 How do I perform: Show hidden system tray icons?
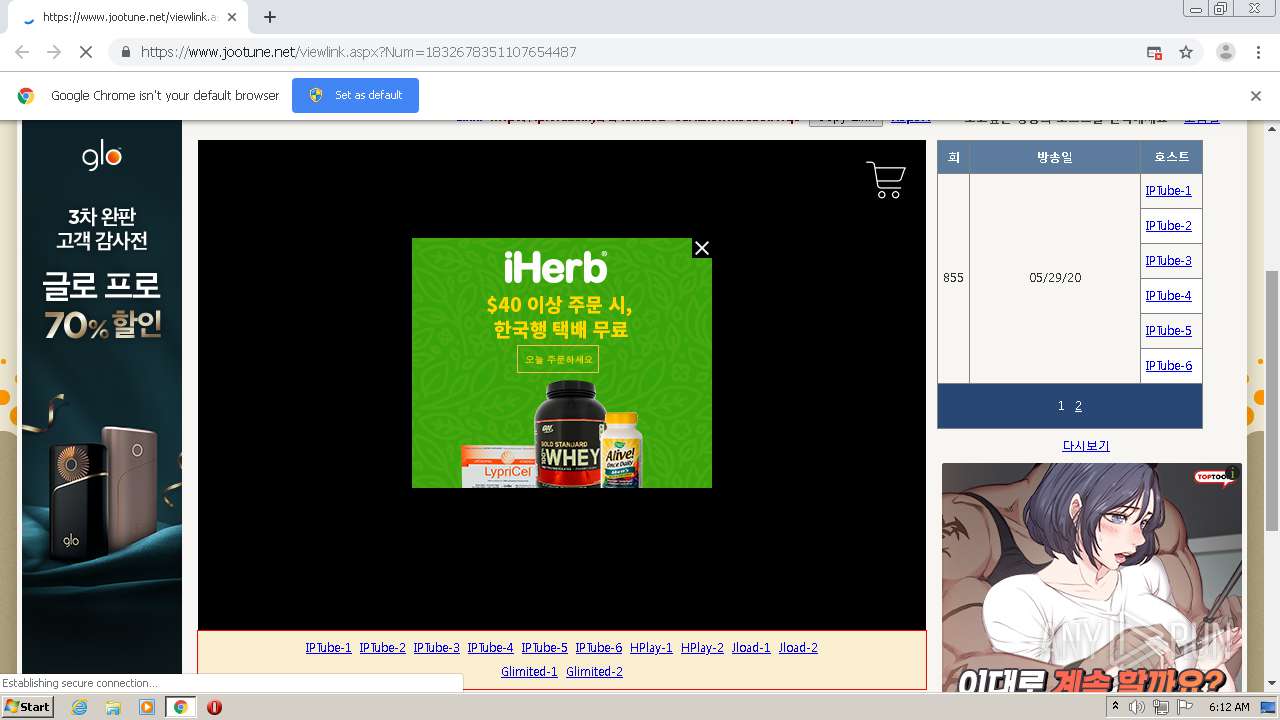pos(1115,707)
